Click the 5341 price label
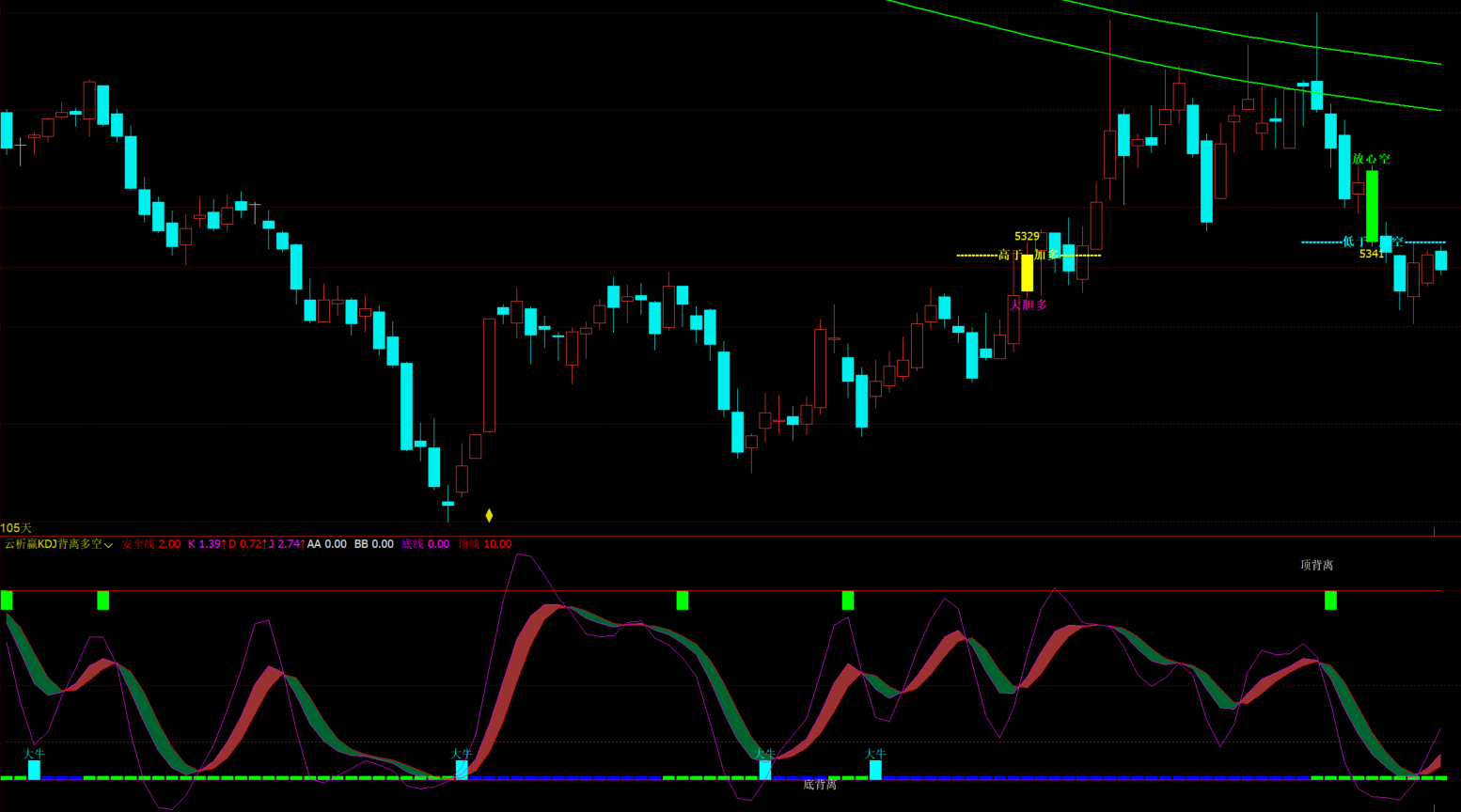This screenshot has height=812, width=1461. pyautogui.click(x=1371, y=254)
